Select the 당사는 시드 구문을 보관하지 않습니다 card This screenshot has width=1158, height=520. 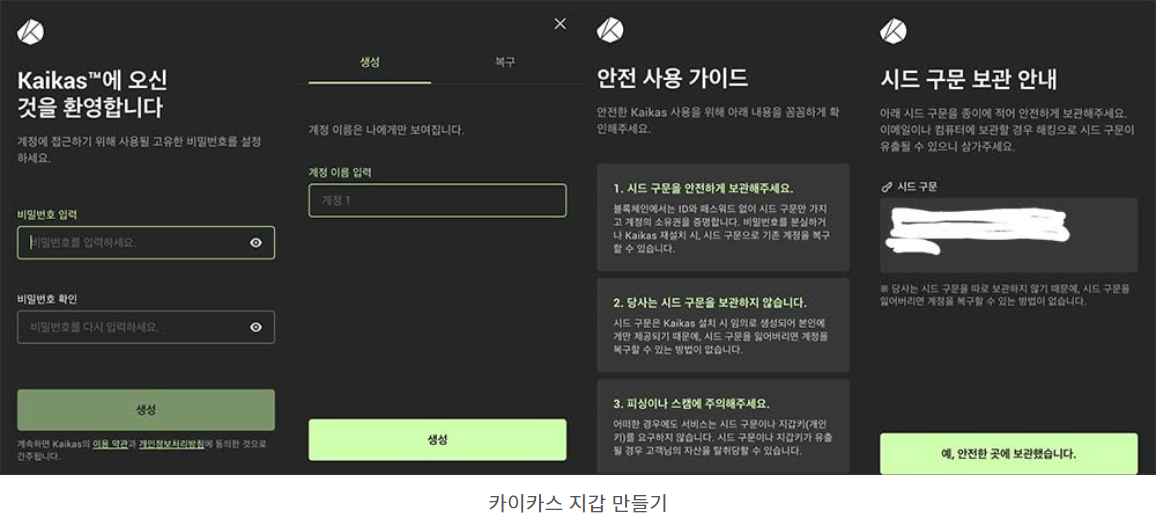pyautogui.click(x=723, y=325)
